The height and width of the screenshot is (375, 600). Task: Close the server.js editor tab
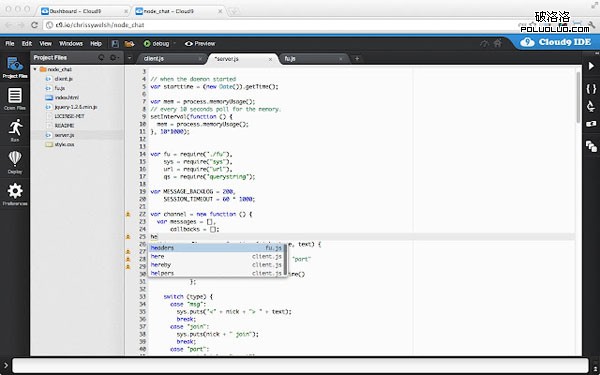tap(271, 59)
